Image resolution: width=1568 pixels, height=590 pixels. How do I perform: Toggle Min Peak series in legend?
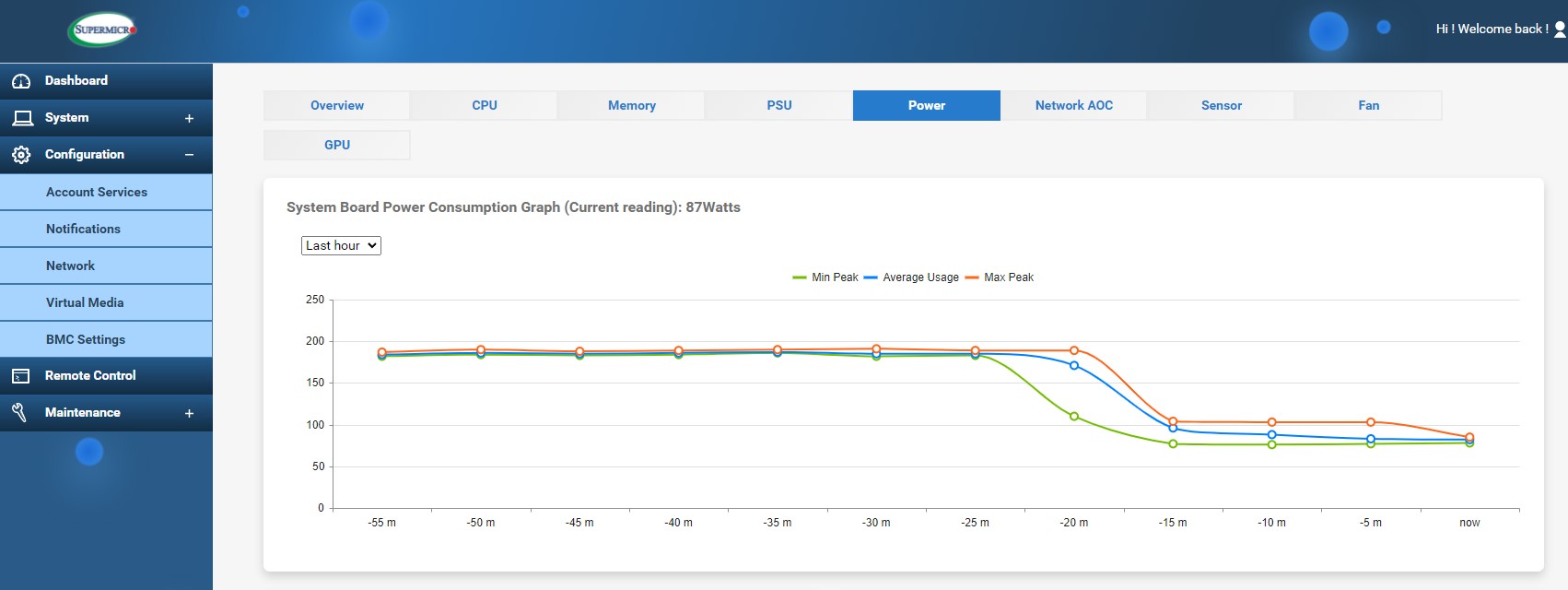[825, 277]
